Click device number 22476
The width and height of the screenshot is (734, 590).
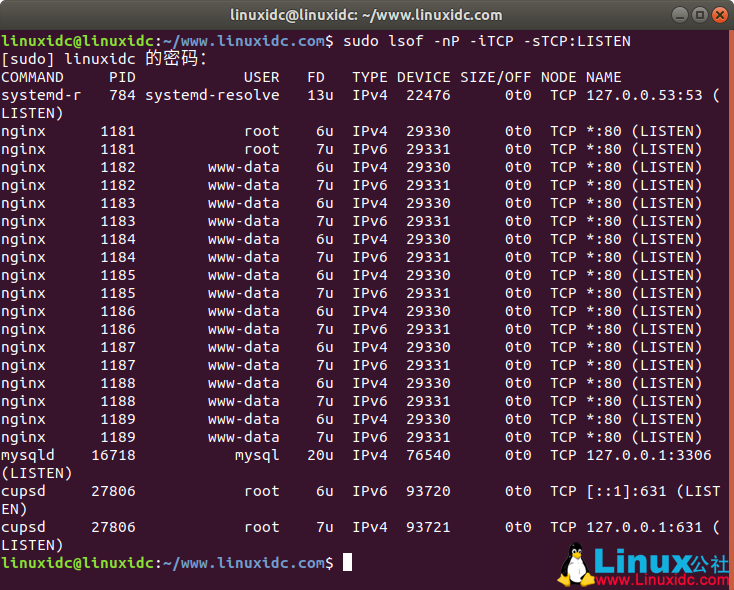(x=428, y=95)
